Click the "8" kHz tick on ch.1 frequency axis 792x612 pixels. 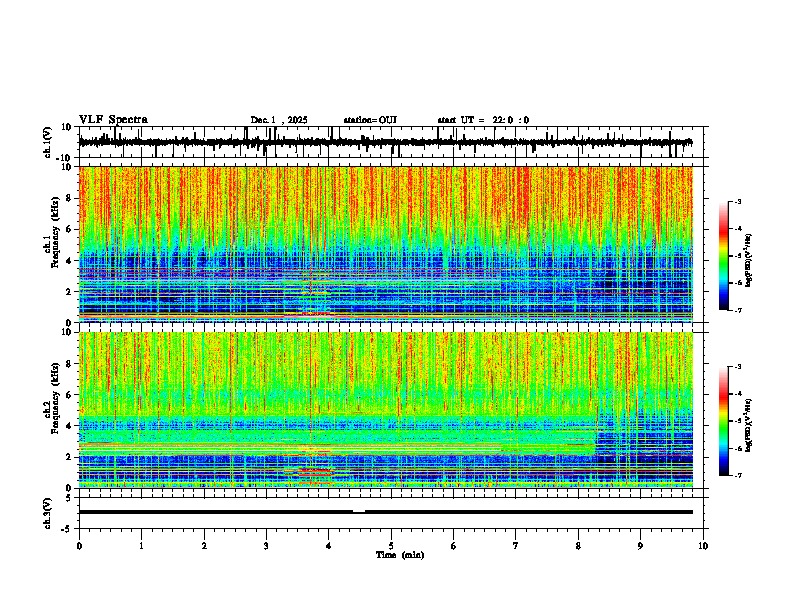click(x=70, y=198)
